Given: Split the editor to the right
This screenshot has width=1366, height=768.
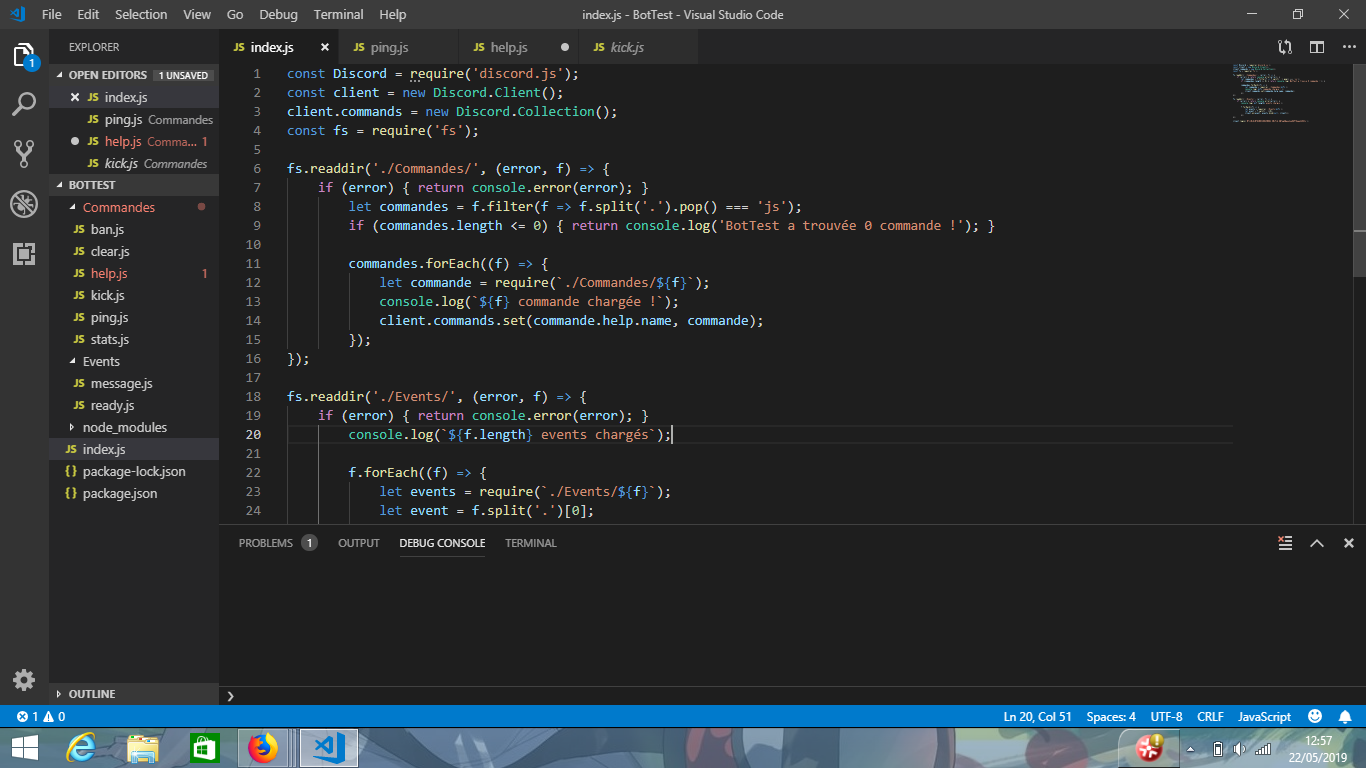Looking at the screenshot, I should click(1317, 47).
